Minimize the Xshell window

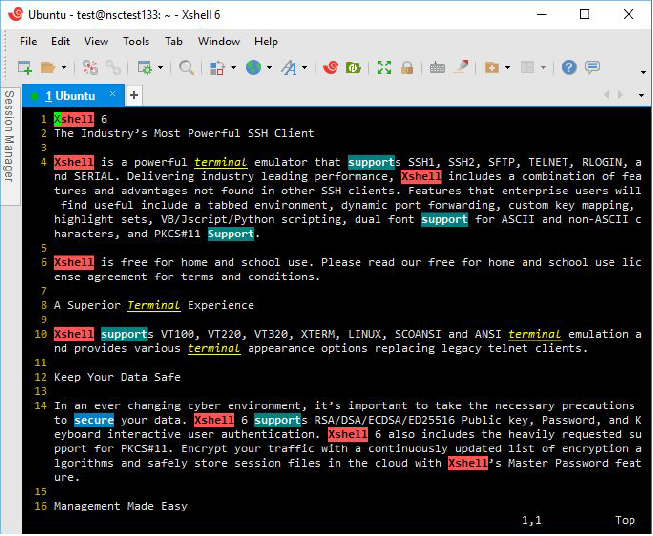tap(542, 14)
